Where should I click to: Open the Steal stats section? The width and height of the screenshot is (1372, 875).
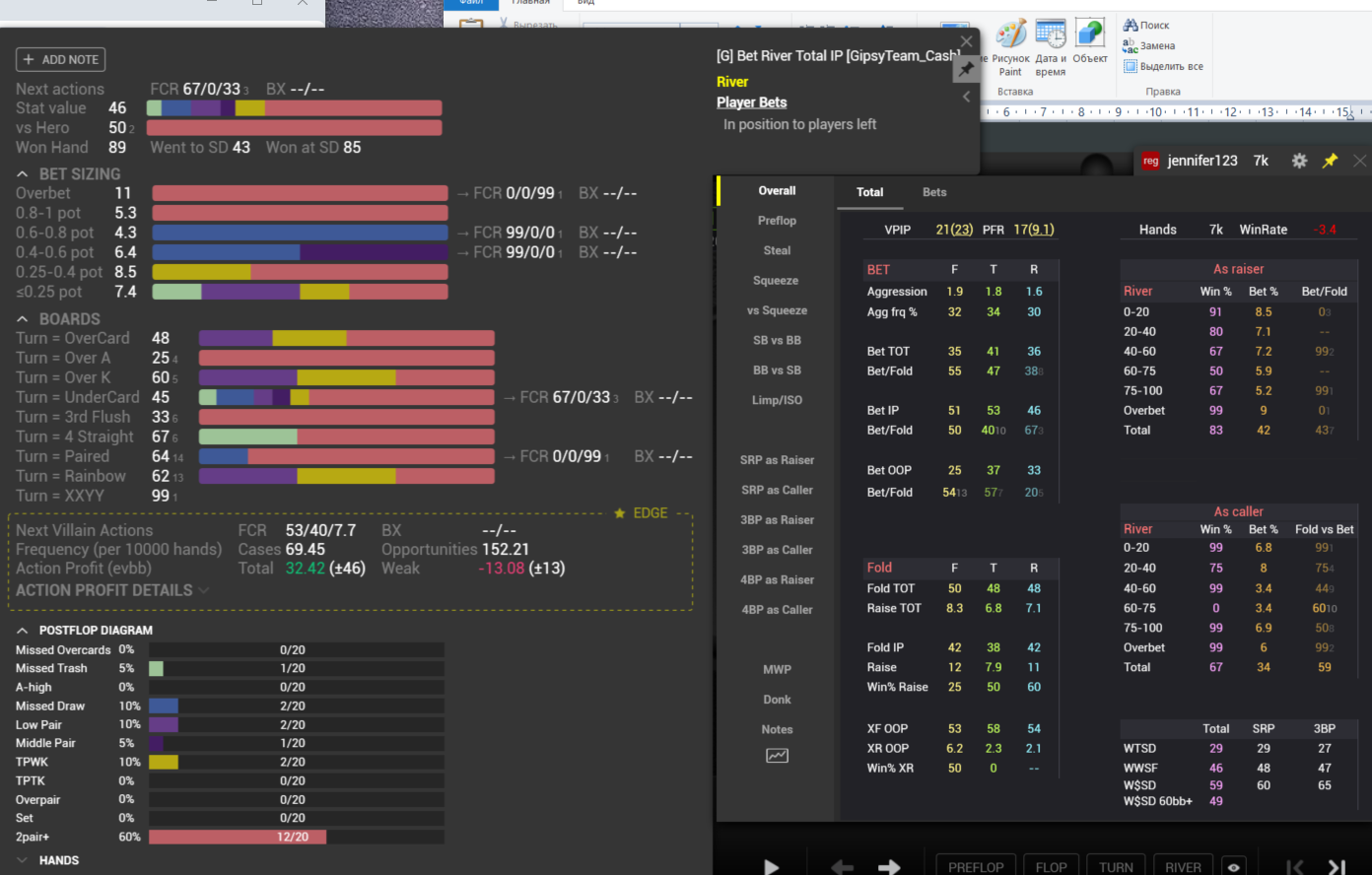(x=777, y=250)
